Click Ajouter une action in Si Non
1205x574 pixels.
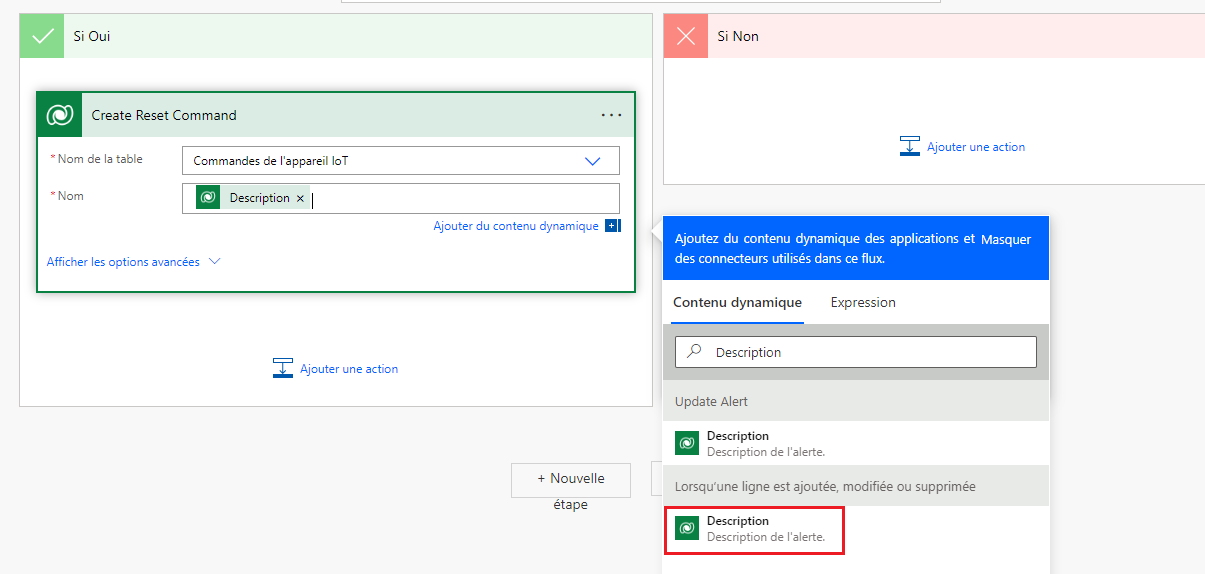976,147
